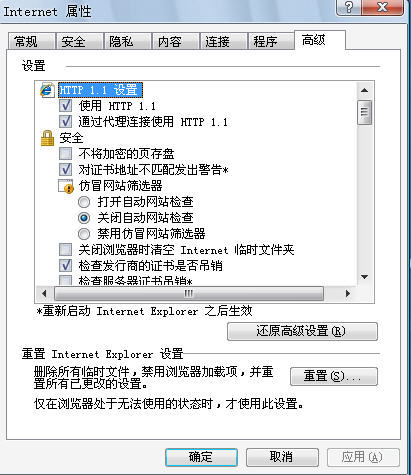Screen dimensions: 411x475
Task: Check 关闭浏览器时清空 Internet 临时文件夹
Action: coord(65,249)
